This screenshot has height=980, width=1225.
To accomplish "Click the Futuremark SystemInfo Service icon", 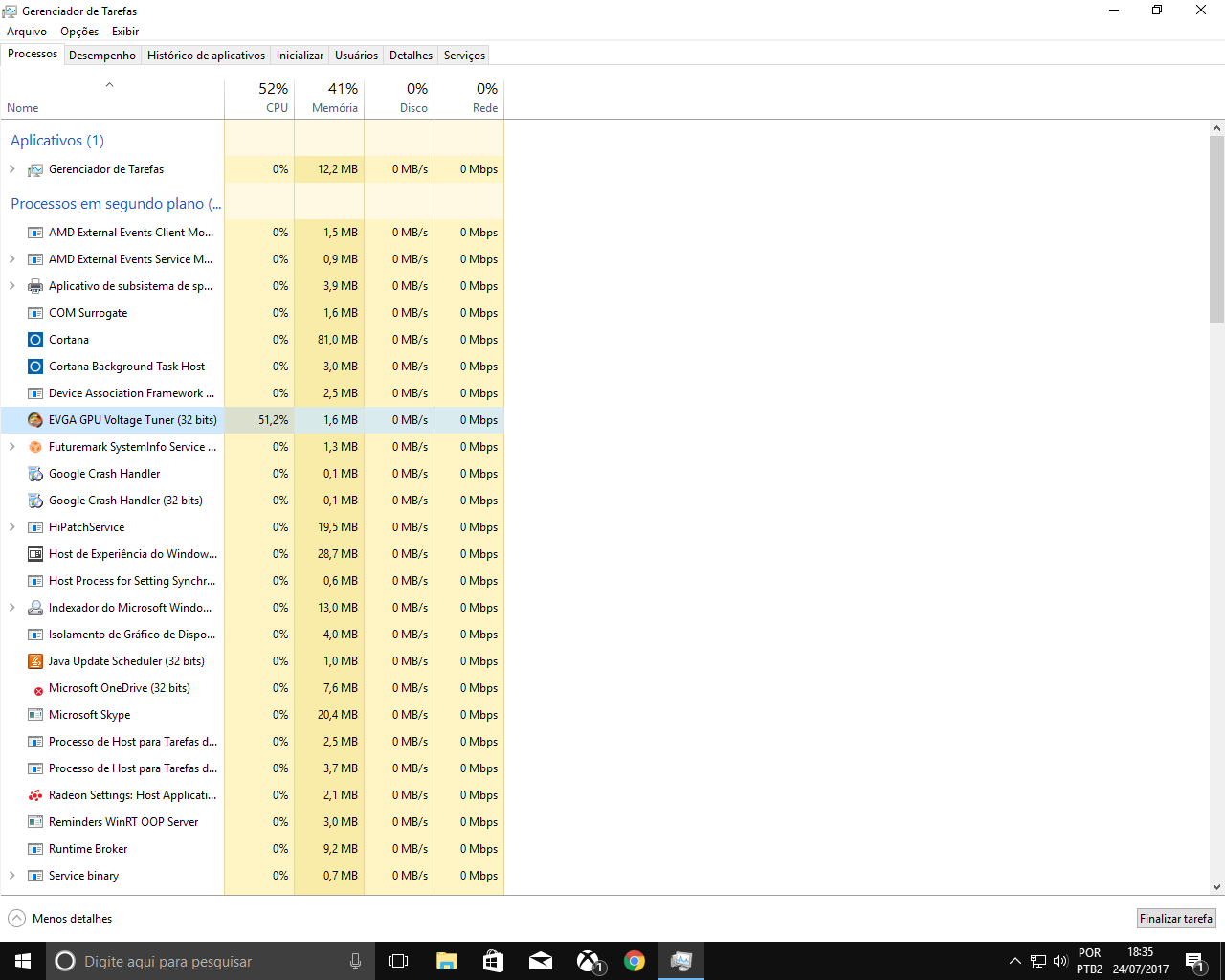I will pos(35,447).
